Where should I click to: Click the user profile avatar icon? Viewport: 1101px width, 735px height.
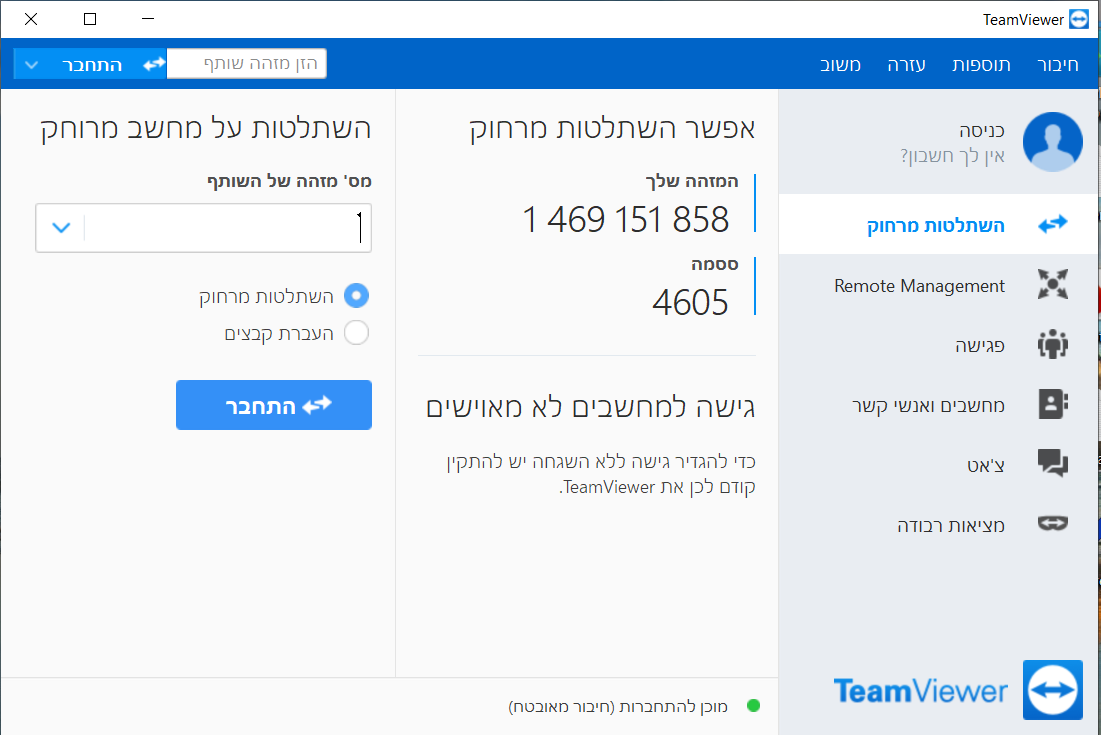click(x=1052, y=142)
